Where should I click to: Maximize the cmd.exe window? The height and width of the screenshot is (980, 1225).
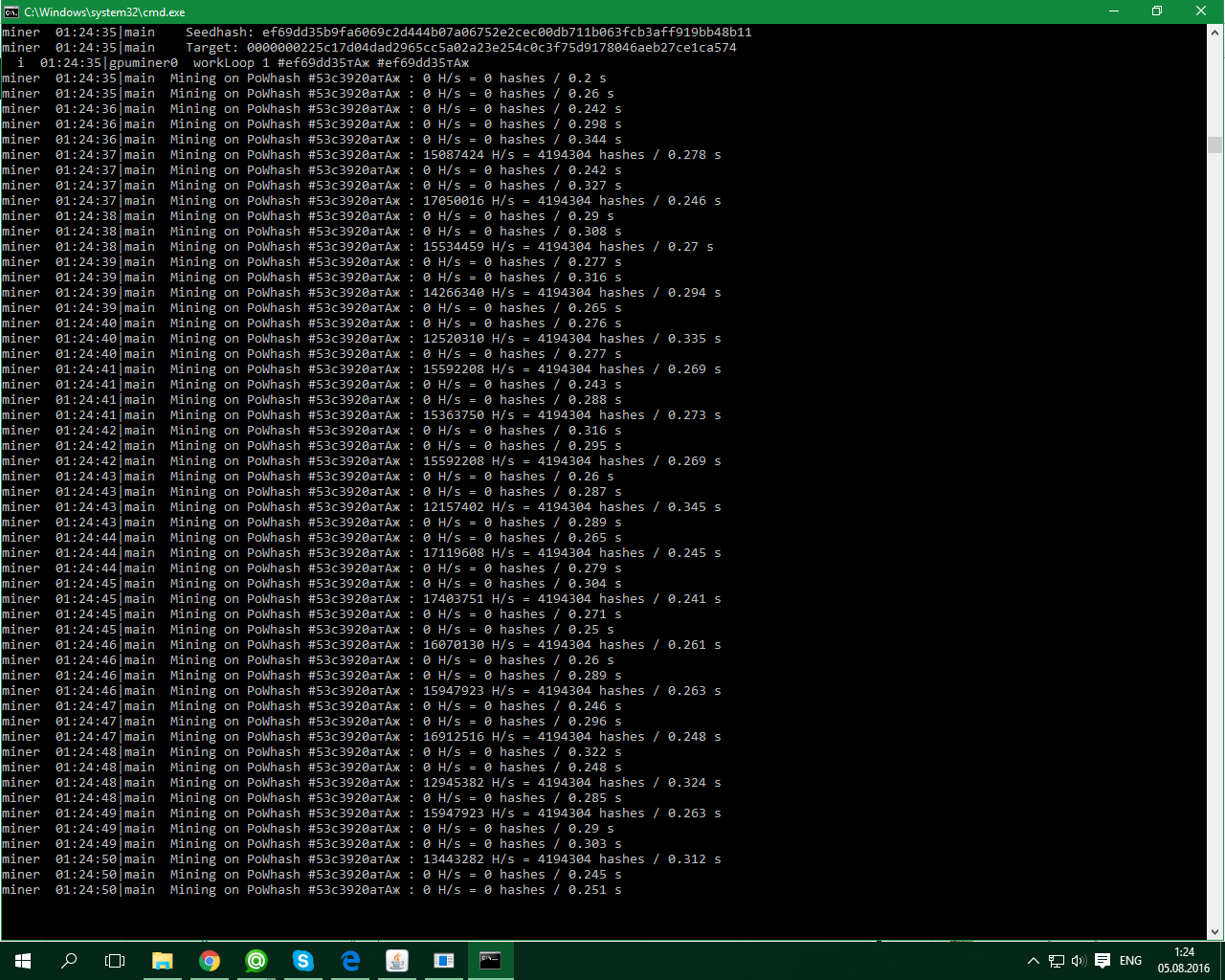tap(1156, 11)
